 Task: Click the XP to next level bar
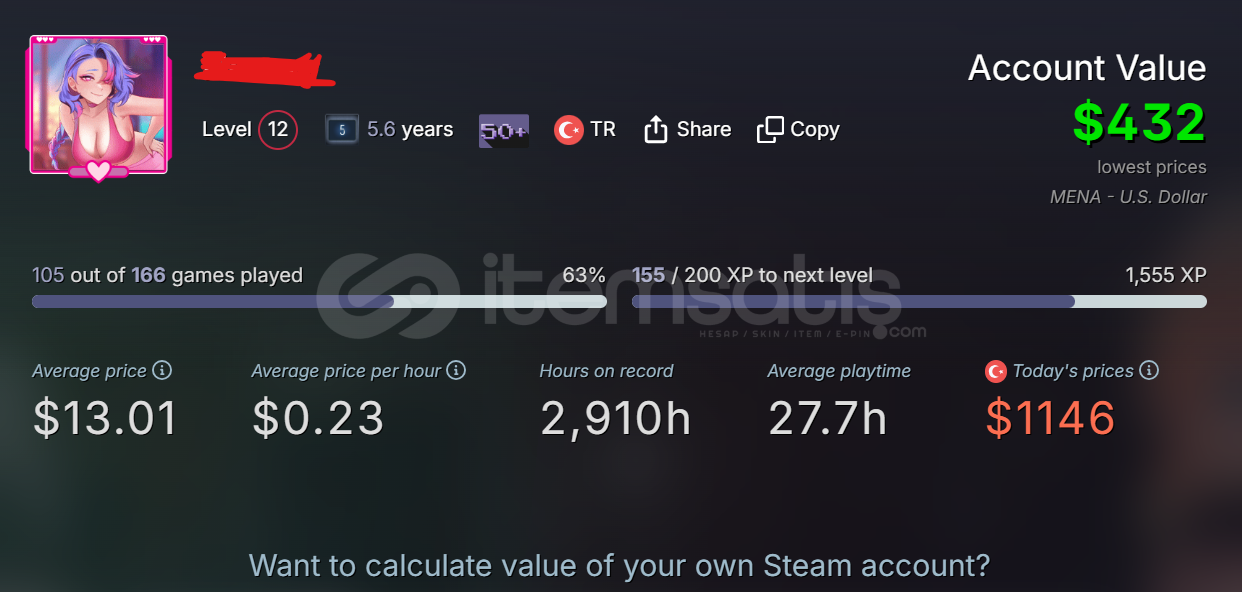point(918,301)
